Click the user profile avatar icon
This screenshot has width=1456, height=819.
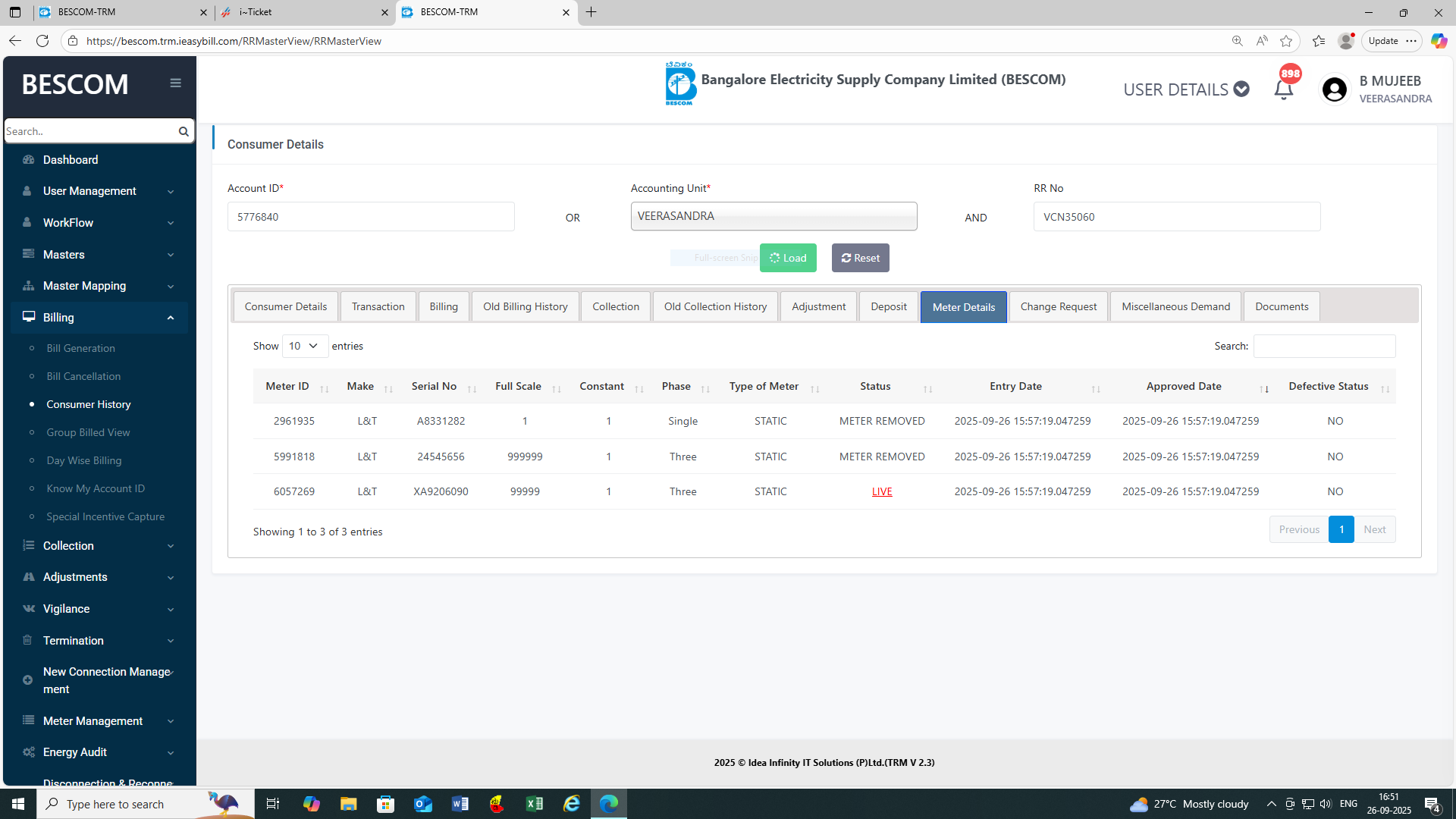tap(1335, 89)
